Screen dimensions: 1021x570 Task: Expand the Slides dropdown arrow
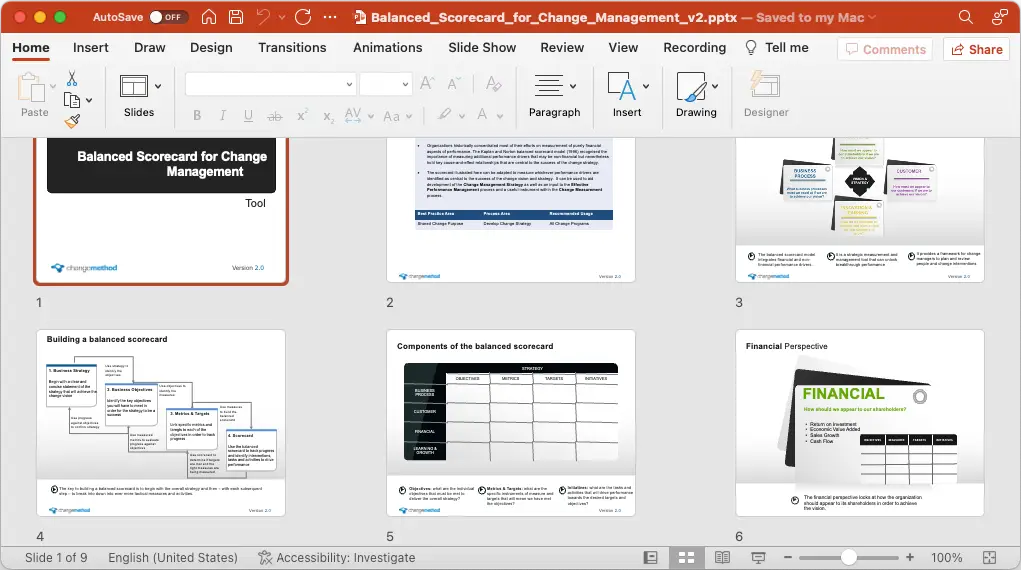point(158,86)
